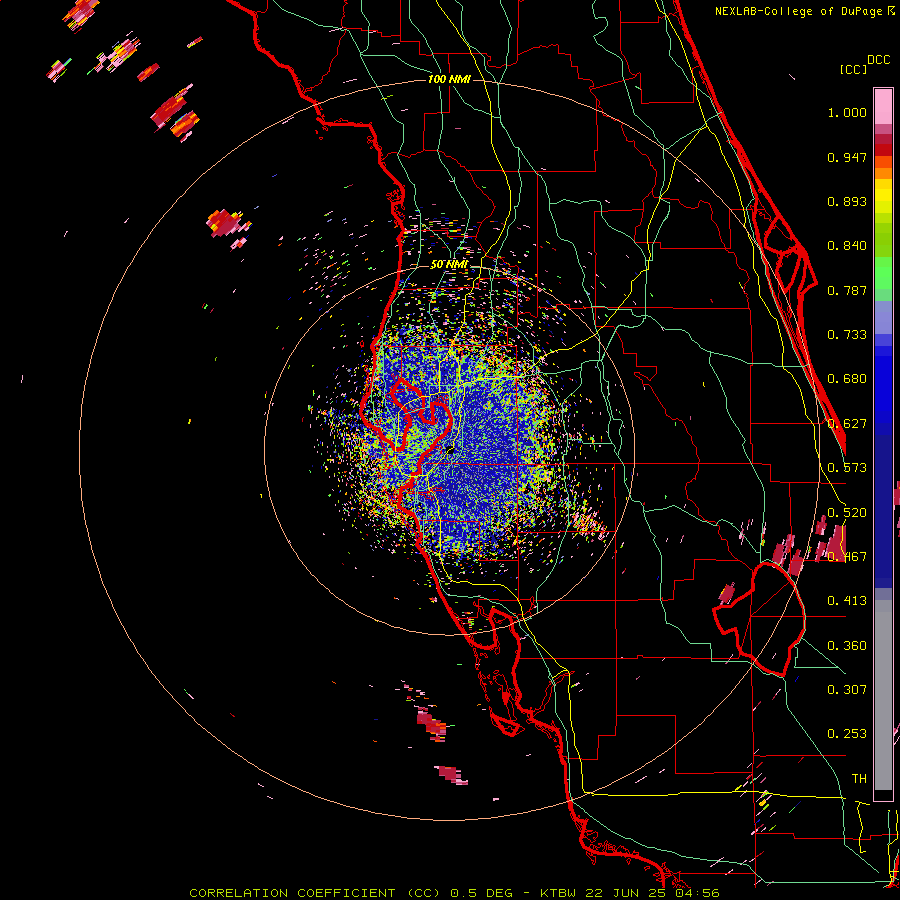Click the "DCC" label above the color scale
900x900 pixels.
pyautogui.click(x=878, y=60)
